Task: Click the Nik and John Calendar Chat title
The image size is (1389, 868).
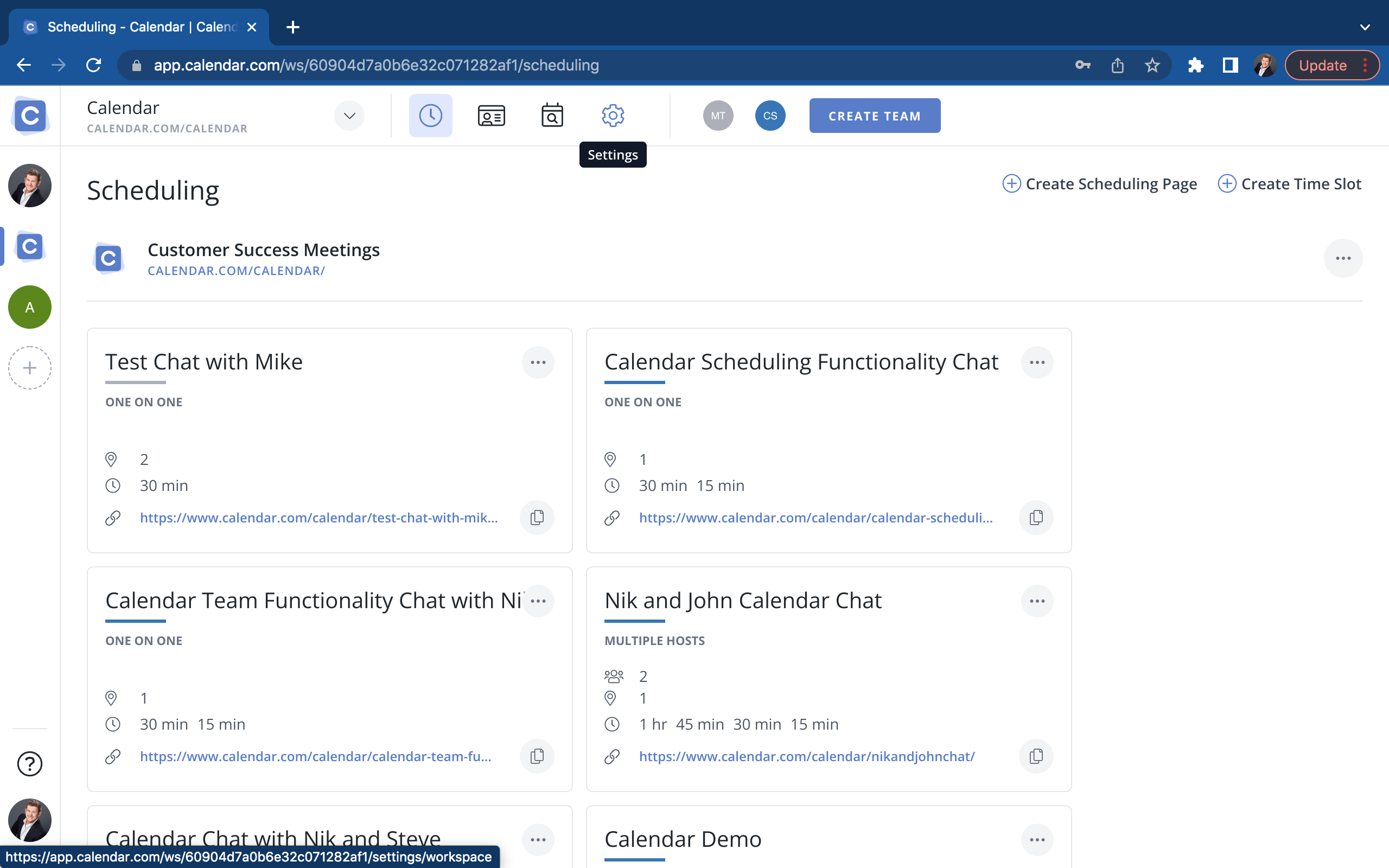Action: point(743,601)
